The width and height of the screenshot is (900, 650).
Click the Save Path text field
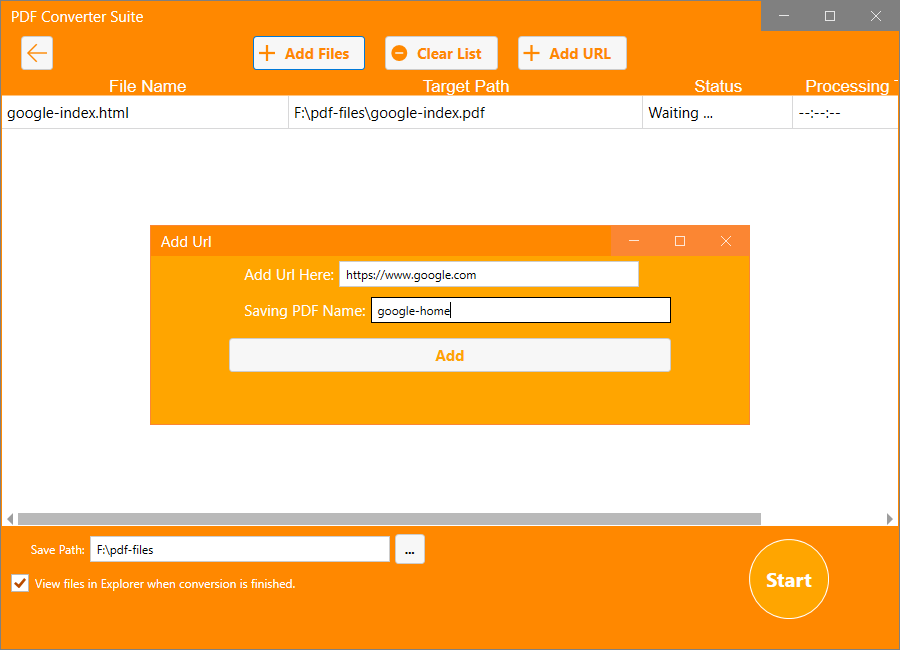(x=239, y=550)
